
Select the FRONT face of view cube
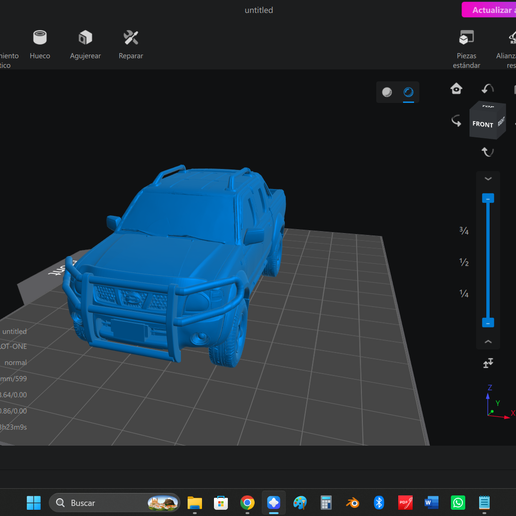482,124
